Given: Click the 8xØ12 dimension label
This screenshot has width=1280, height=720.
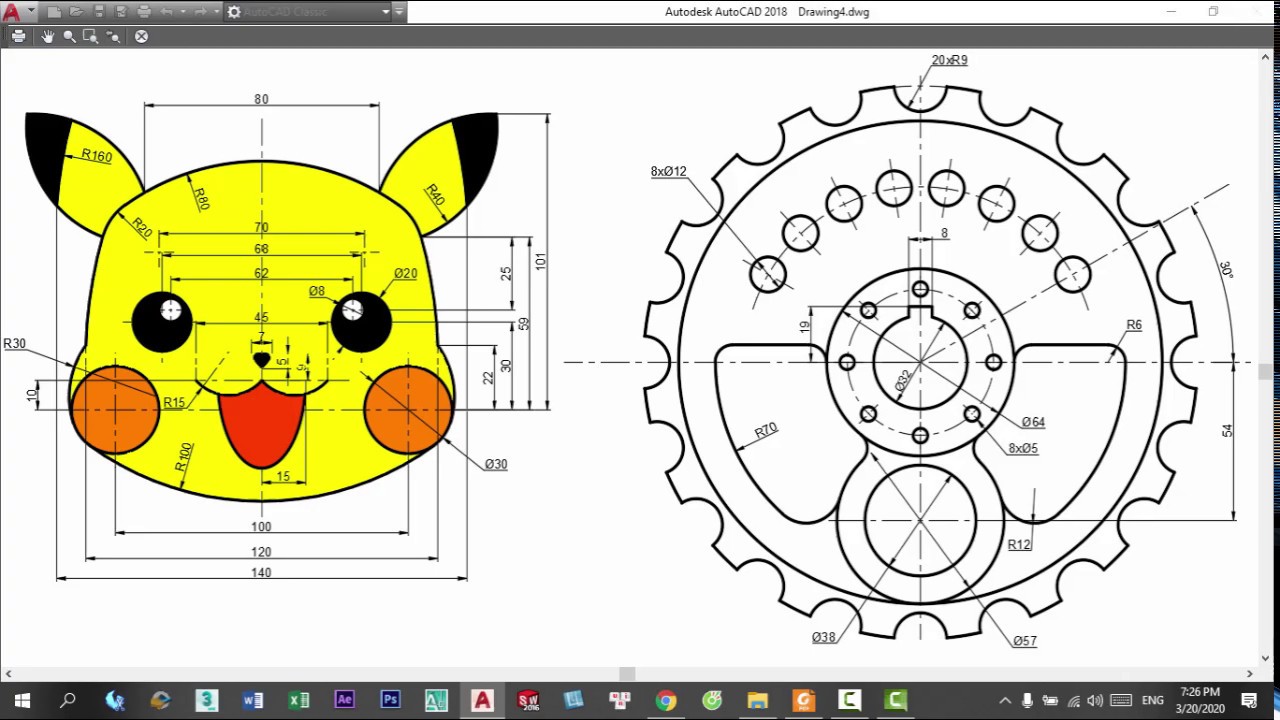Looking at the screenshot, I should pos(668,172).
